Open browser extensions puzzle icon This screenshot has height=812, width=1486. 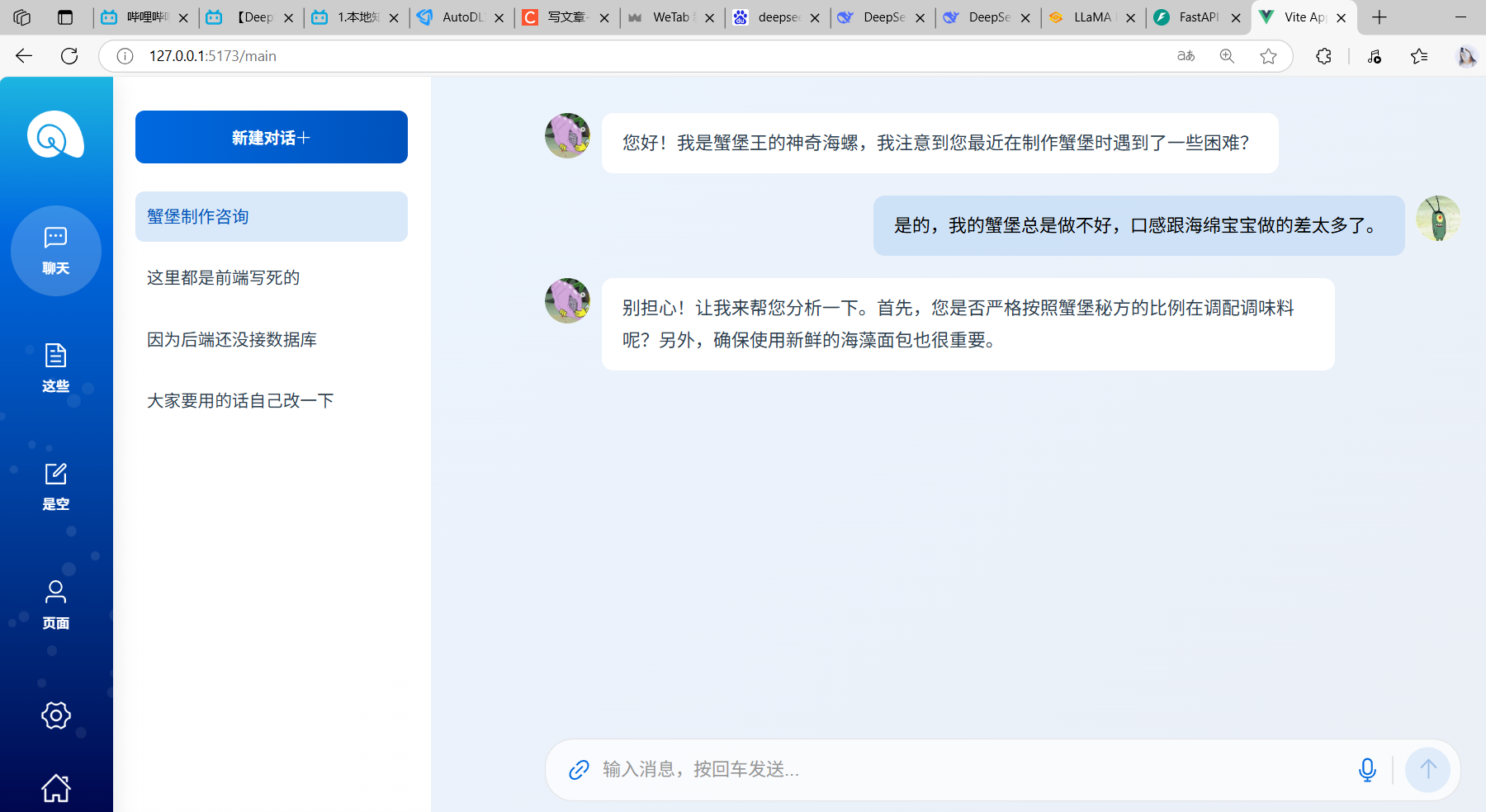coord(1323,56)
